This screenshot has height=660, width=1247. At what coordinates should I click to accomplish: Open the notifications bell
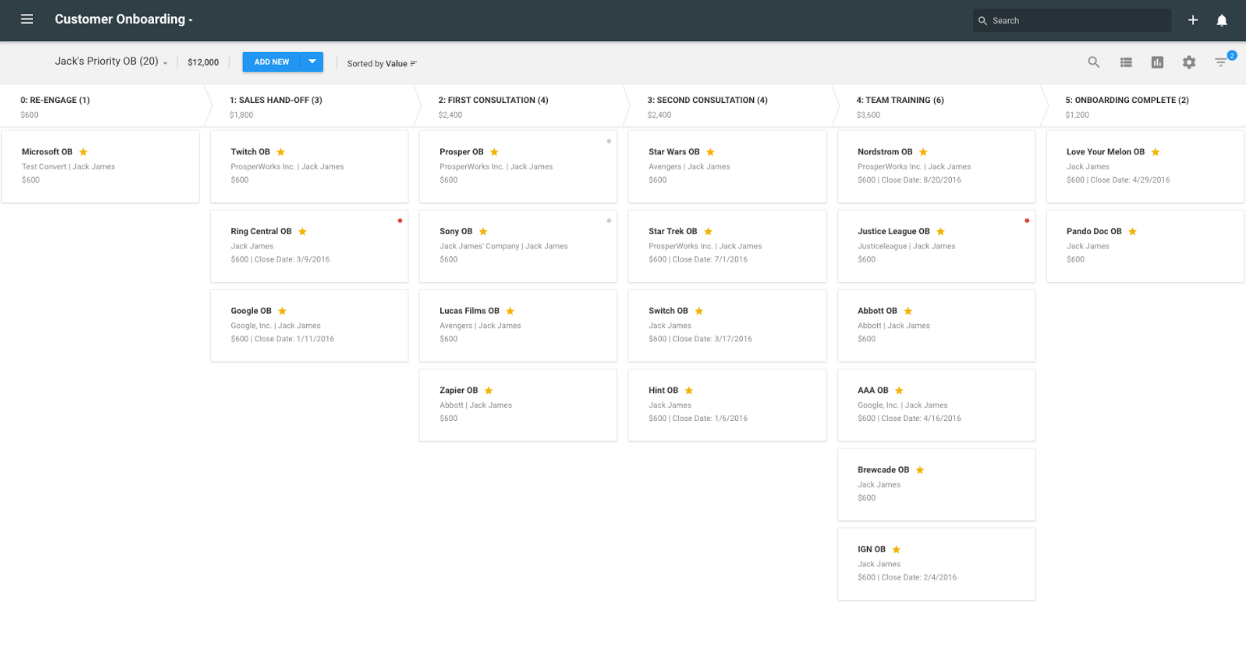(x=1222, y=20)
